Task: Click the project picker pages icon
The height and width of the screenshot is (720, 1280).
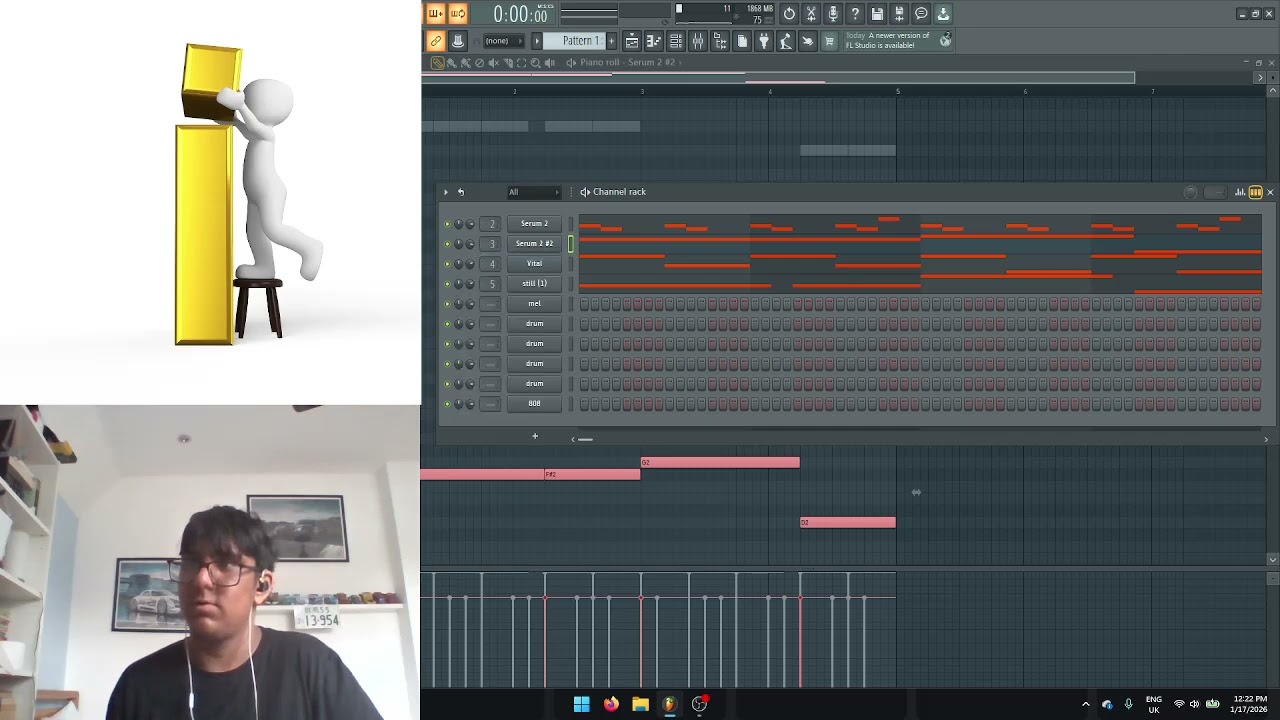Action: [742, 41]
